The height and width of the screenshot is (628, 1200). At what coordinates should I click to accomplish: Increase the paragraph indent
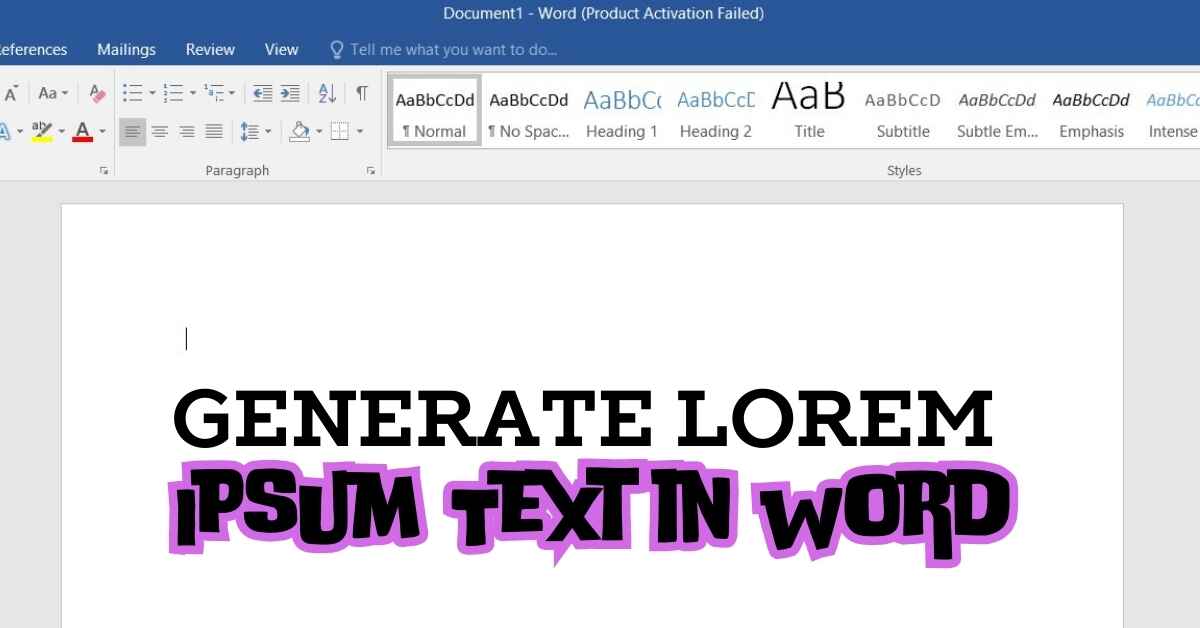point(290,94)
